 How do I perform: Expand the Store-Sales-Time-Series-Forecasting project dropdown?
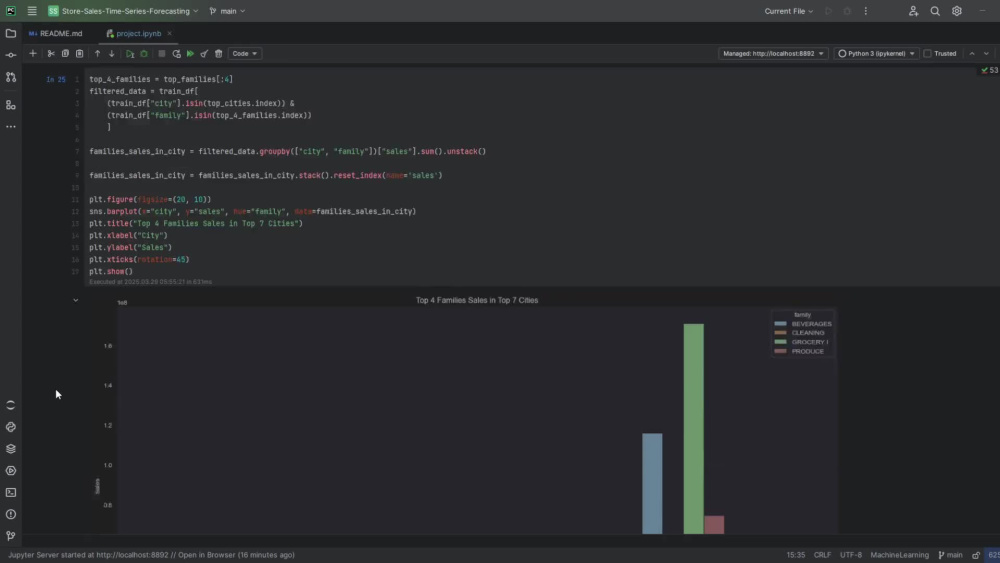pos(123,11)
